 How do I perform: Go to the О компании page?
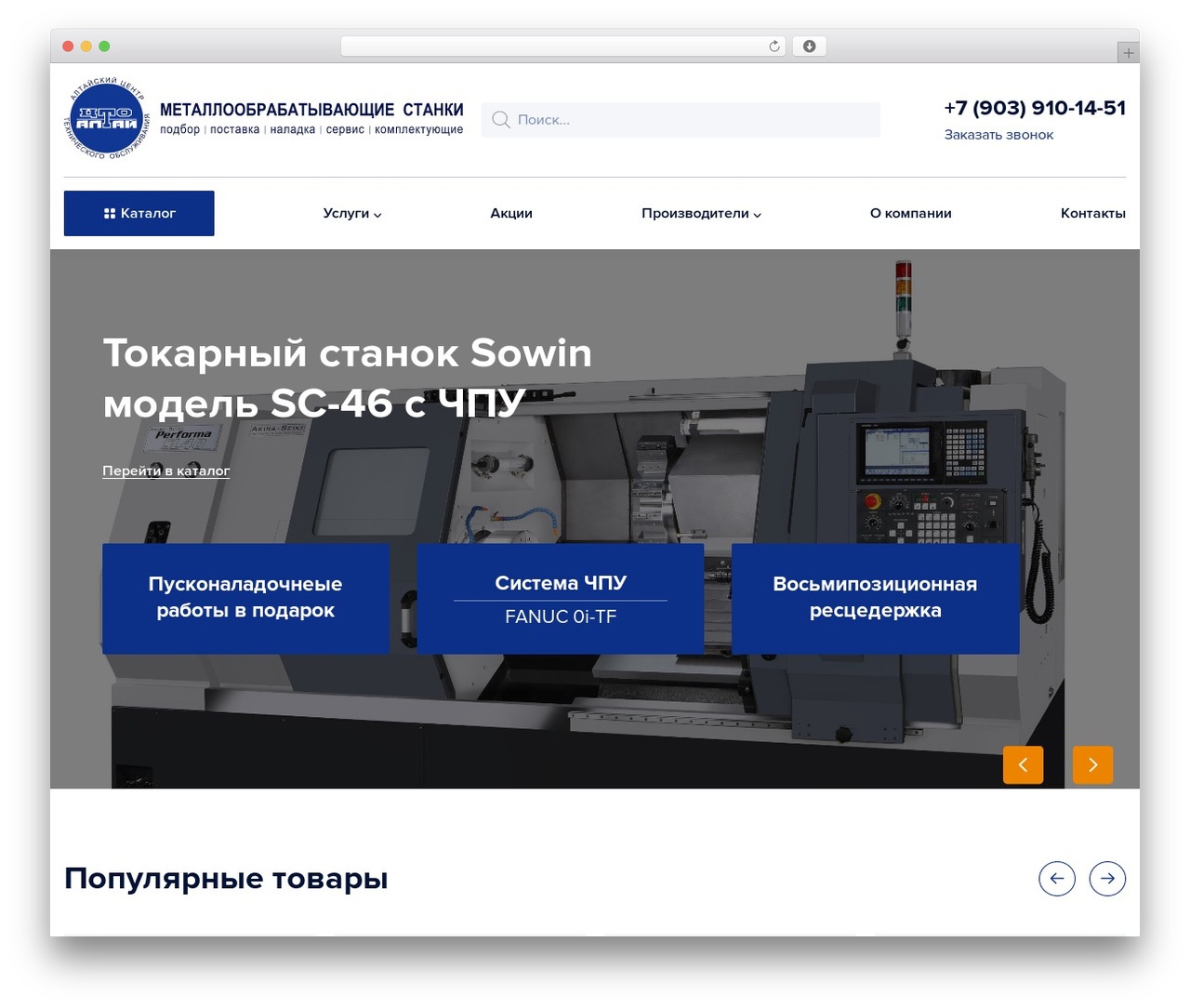click(911, 214)
